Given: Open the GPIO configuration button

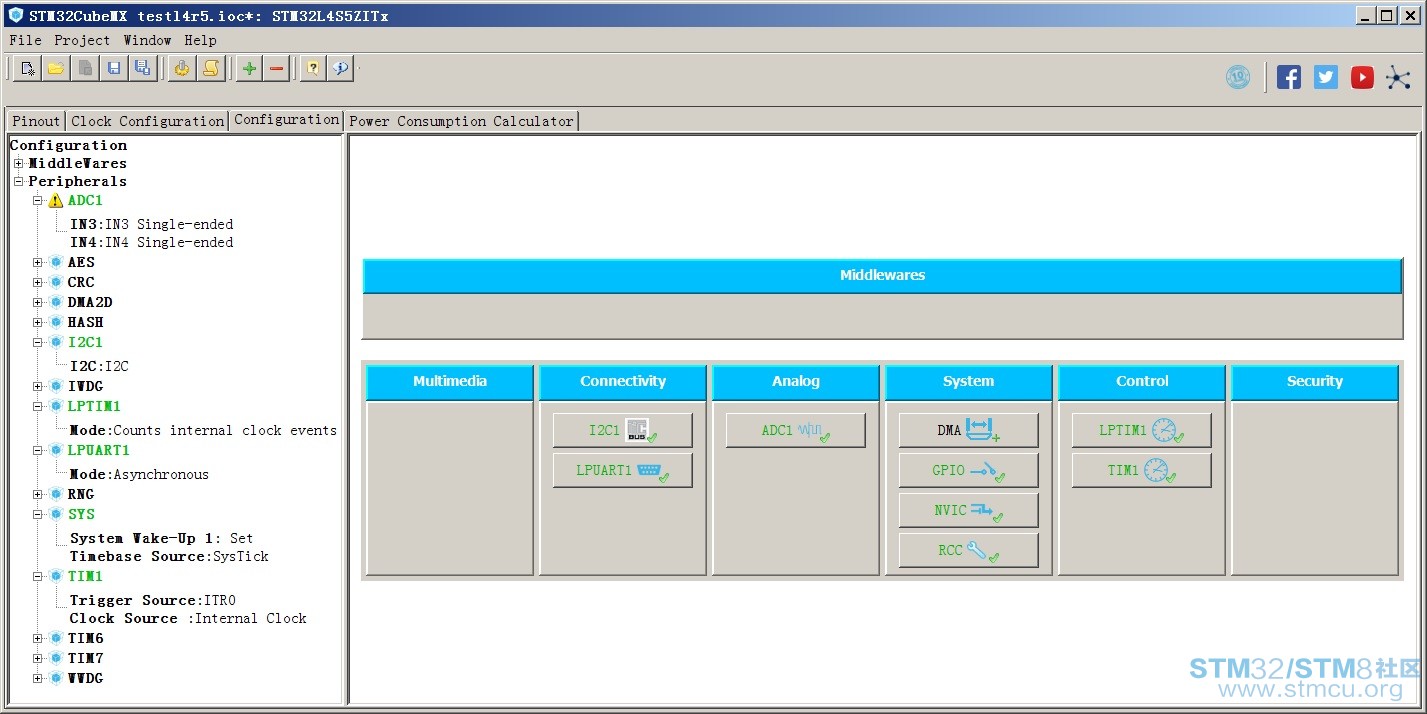Looking at the screenshot, I should 968,470.
